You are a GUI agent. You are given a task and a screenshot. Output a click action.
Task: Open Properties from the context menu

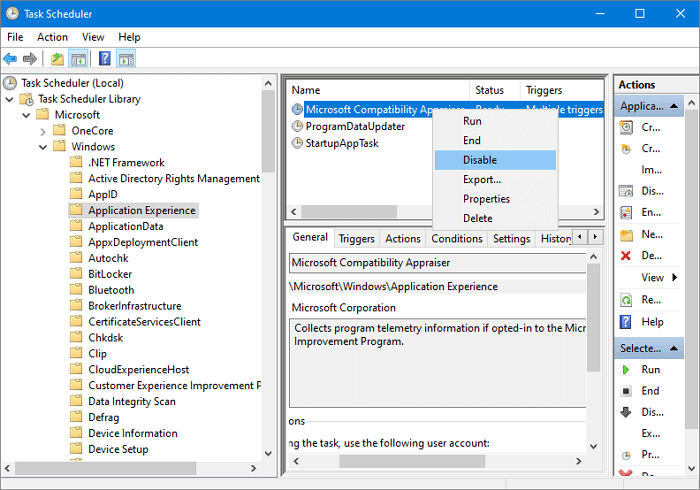486,199
